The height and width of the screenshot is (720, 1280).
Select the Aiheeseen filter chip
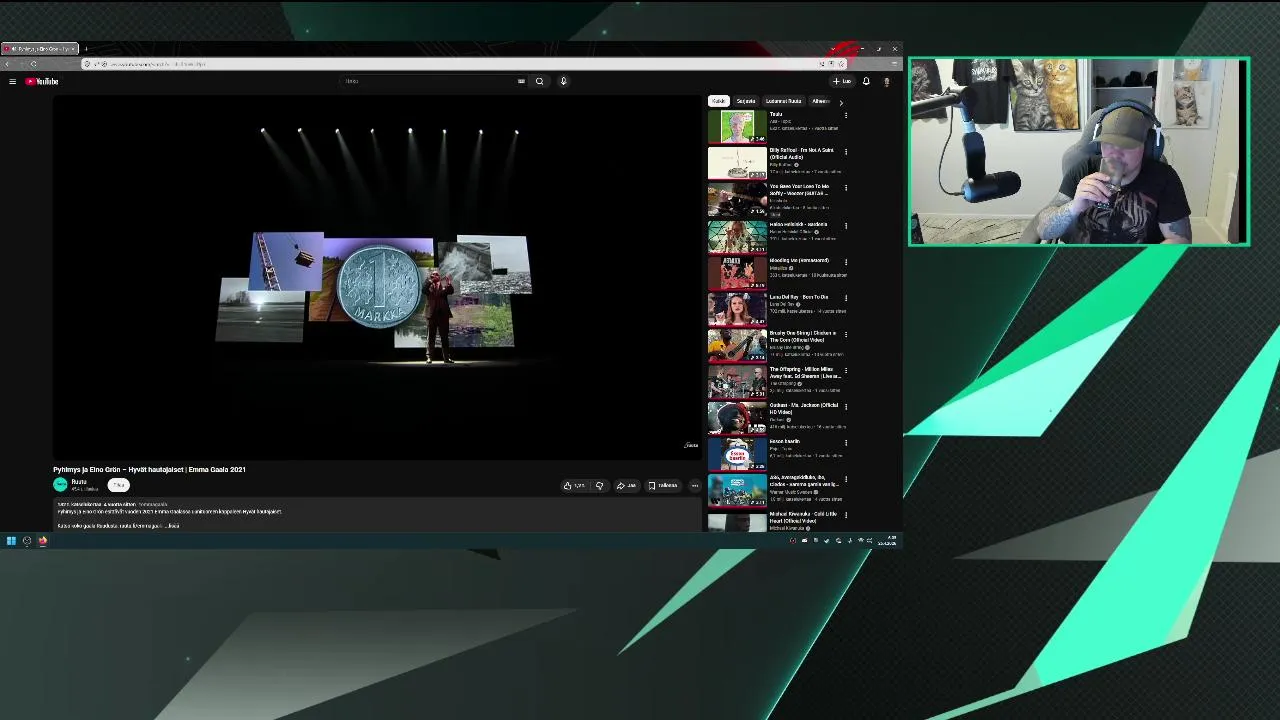pos(820,101)
